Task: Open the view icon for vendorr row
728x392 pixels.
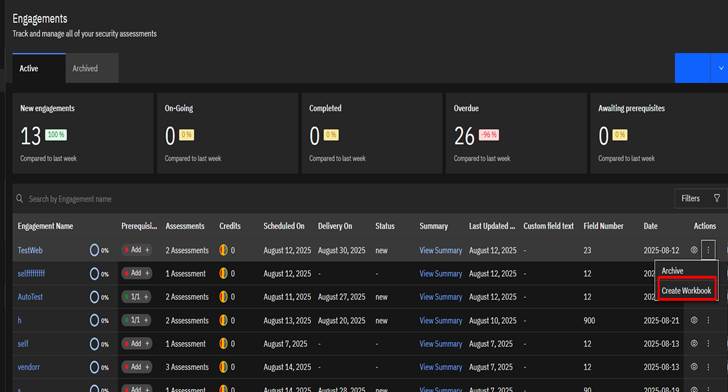Action: pos(694,366)
